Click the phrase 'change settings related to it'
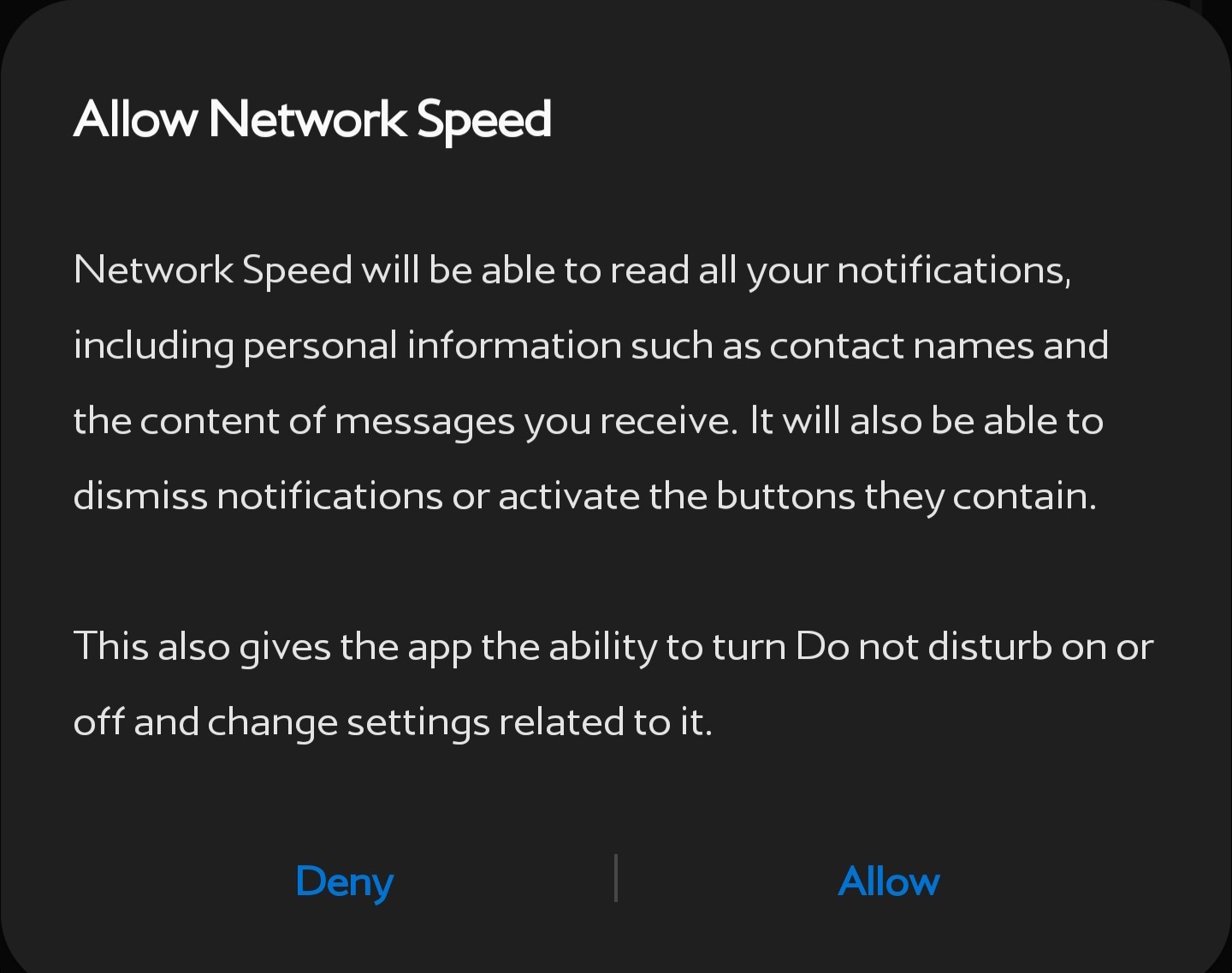 pos(459,721)
